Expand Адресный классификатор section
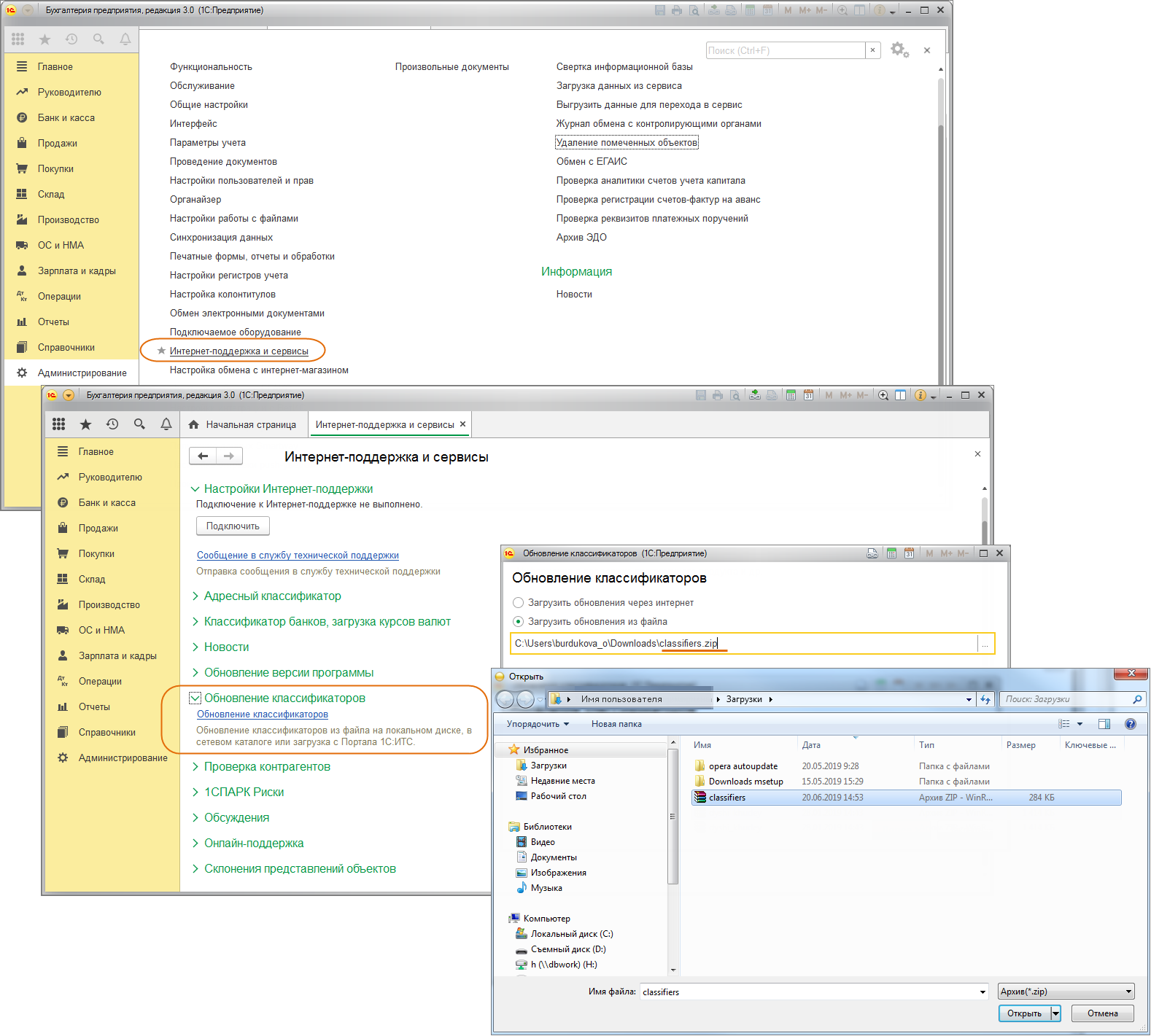Screen dimensions: 1151x1036 coord(195,596)
